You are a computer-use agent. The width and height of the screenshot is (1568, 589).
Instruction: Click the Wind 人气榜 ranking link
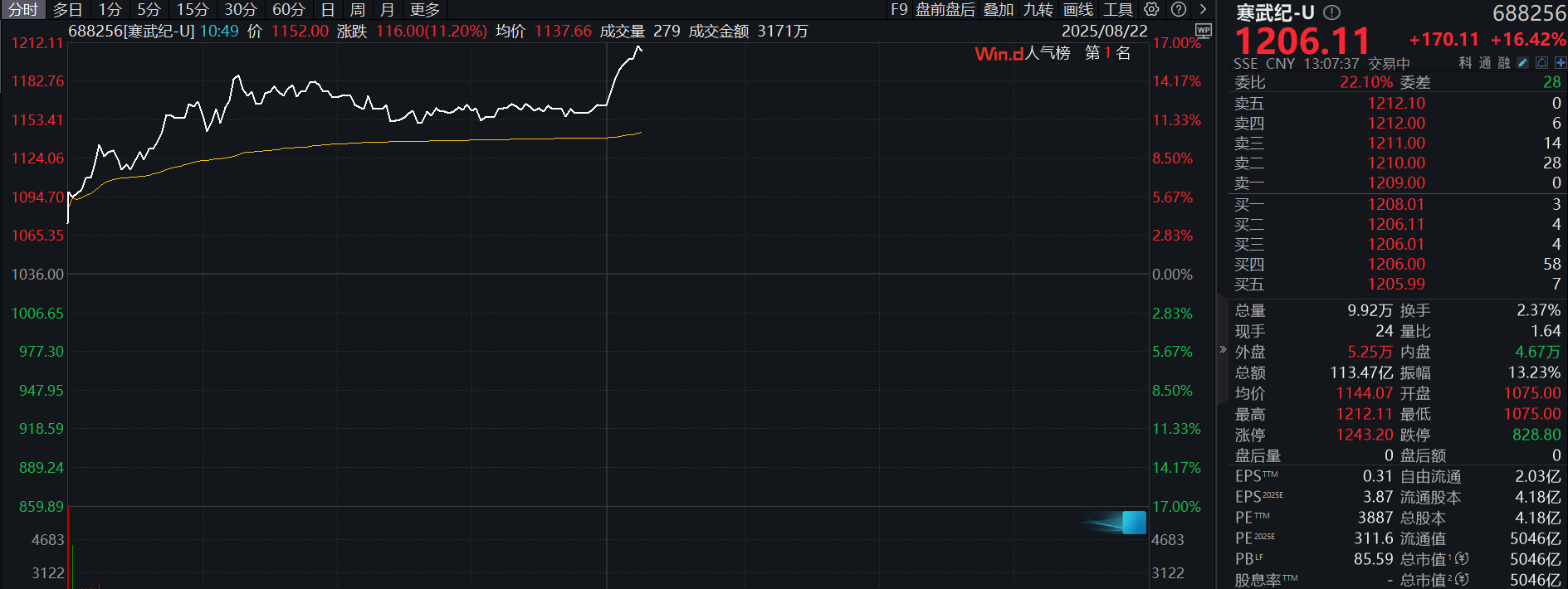(1053, 53)
